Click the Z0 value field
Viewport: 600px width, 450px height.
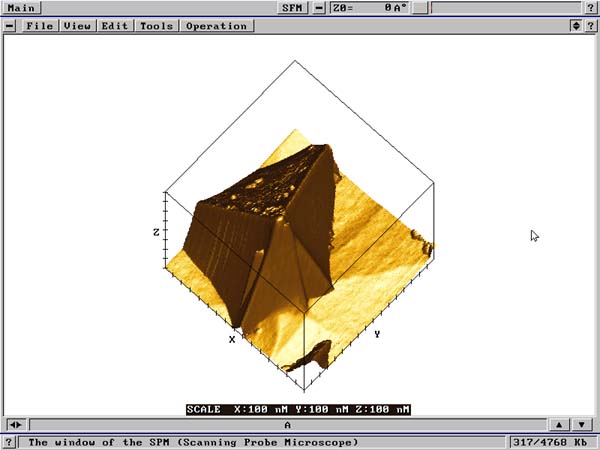[368, 8]
